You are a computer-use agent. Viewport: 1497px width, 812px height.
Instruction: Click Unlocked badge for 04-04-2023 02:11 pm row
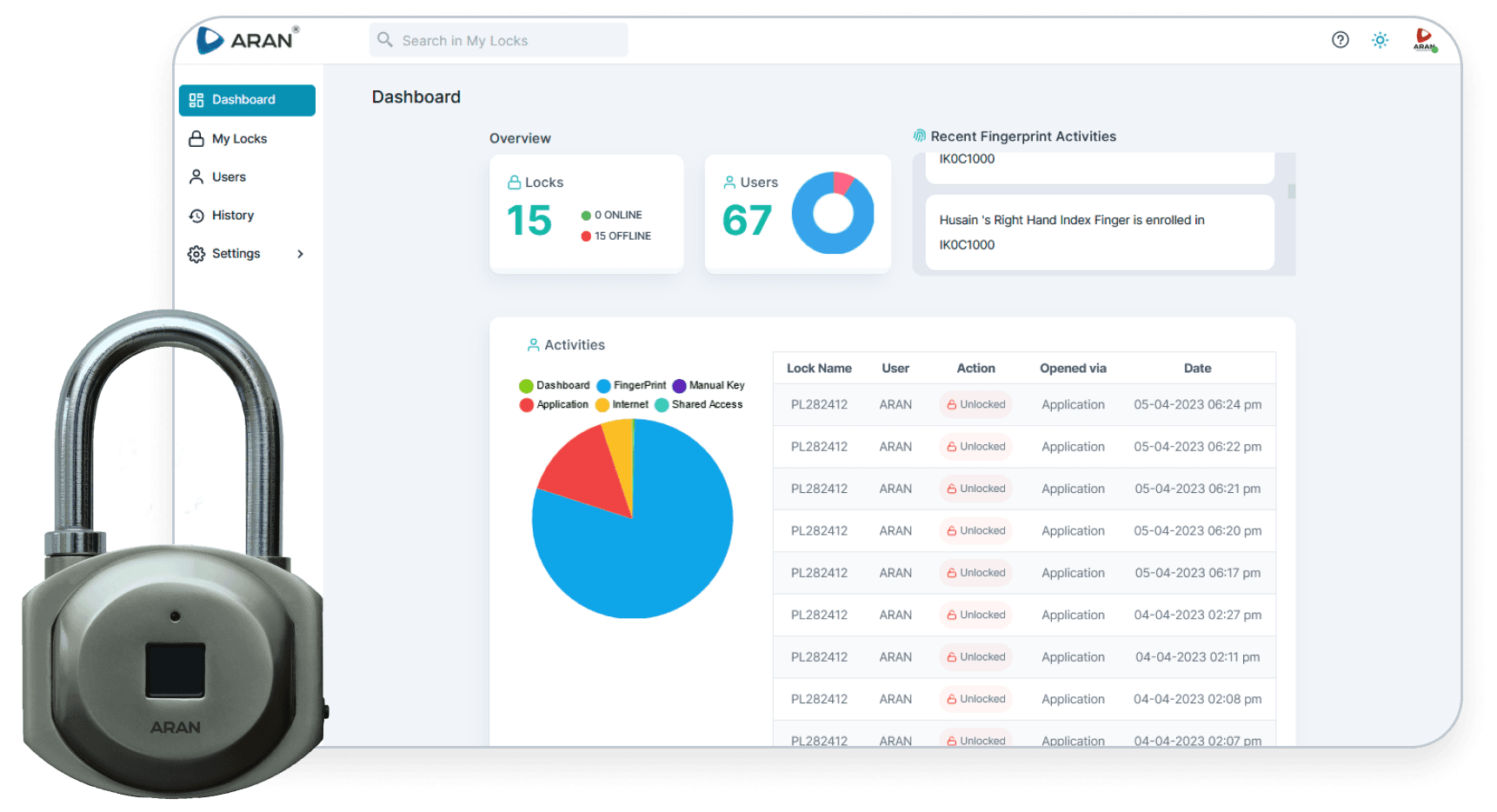975,657
